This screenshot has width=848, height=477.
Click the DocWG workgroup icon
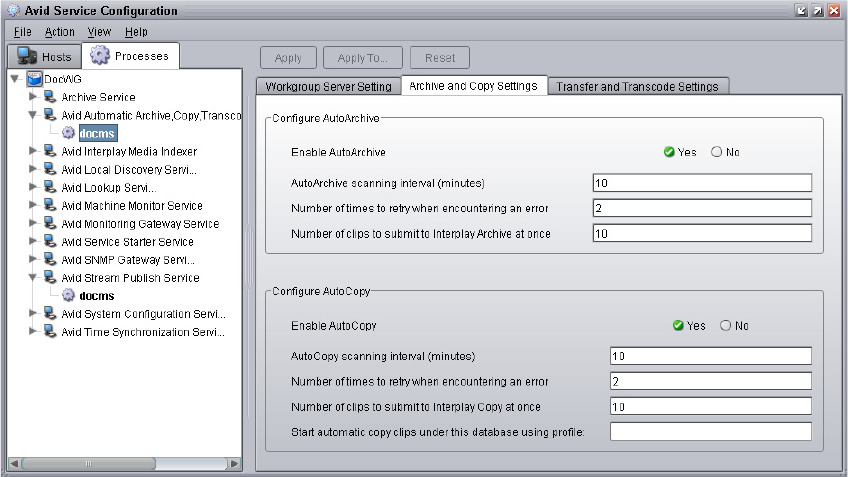(x=35, y=79)
